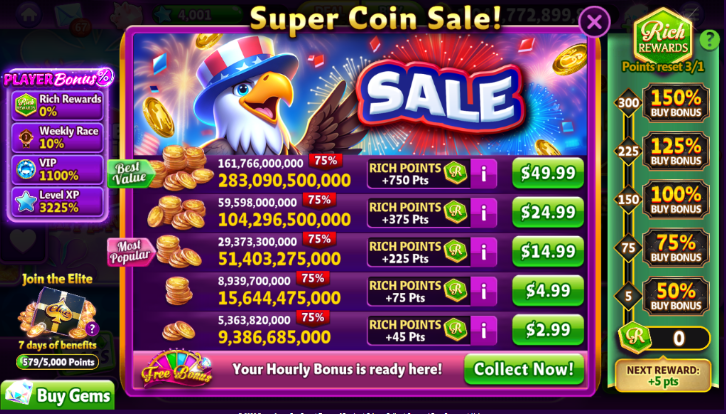The width and height of the screenshot is (726, 414).
Task: Purchase the $14.99 Most Popular package
Action: (548, 251)
